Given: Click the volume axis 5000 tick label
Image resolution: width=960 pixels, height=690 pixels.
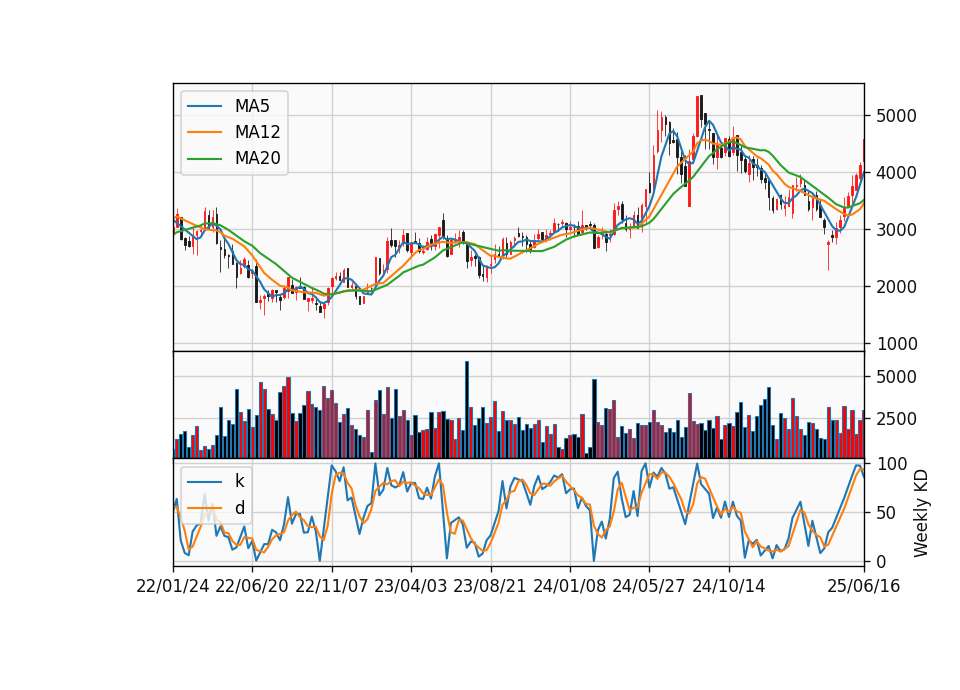Looking at the screenshot, I should click(x=896, y=377).
